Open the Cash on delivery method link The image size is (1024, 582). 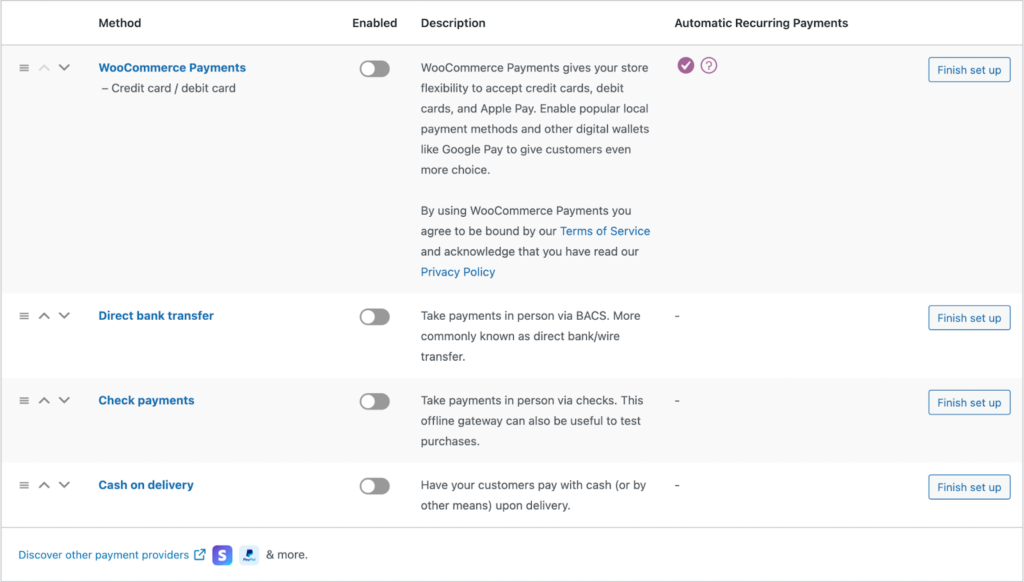pos(146,485)
